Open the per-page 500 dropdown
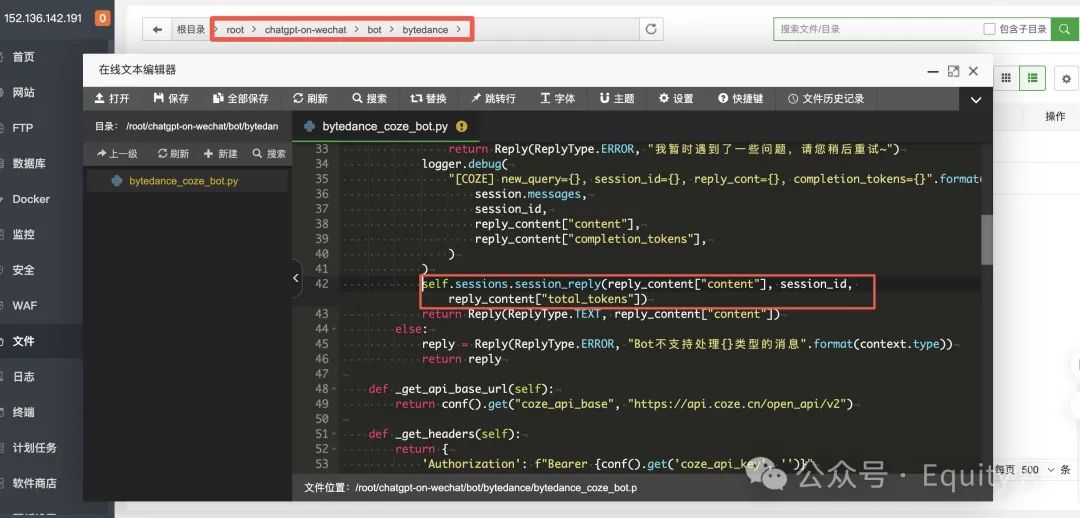Screen dimensions: 1080x518 1039,470
